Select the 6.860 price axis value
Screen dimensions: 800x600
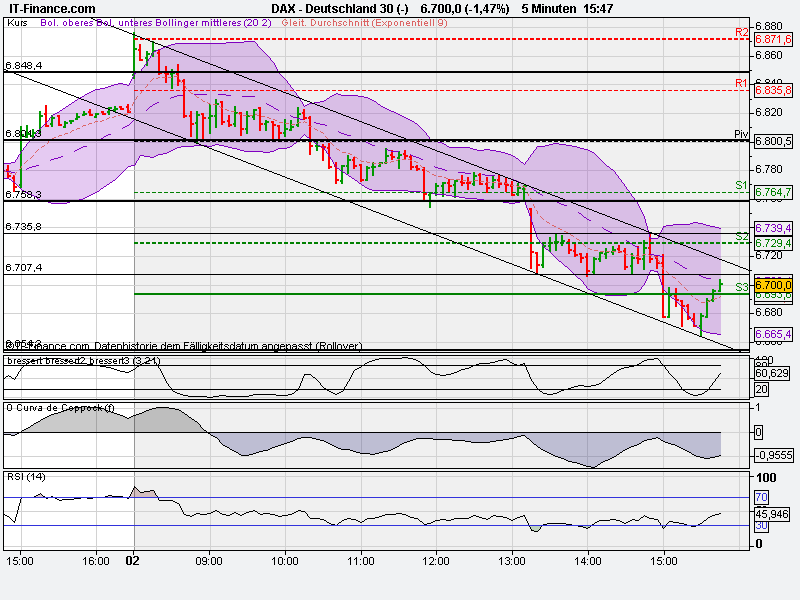click(768, 55)
